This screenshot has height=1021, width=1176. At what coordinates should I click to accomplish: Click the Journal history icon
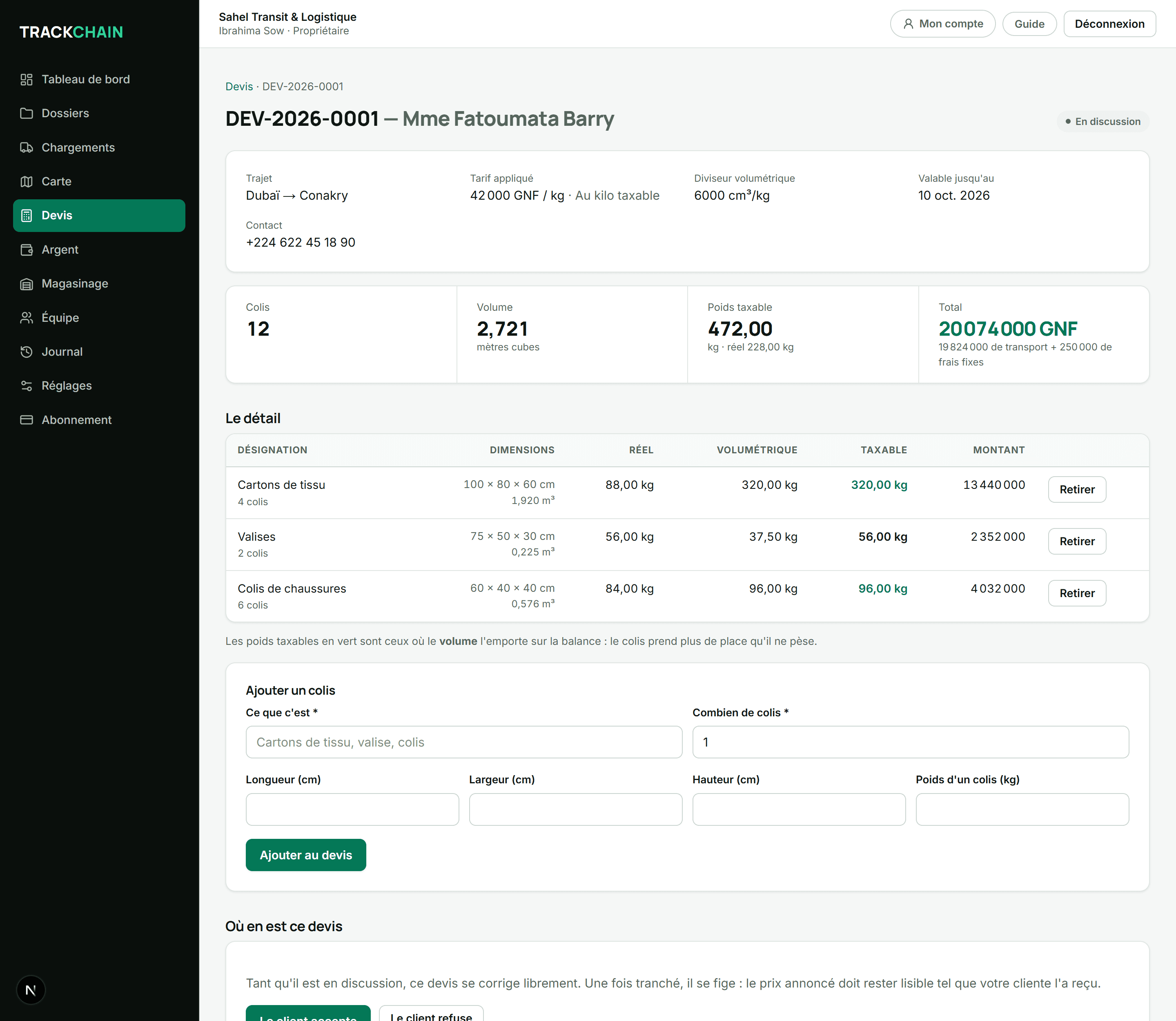26,352
